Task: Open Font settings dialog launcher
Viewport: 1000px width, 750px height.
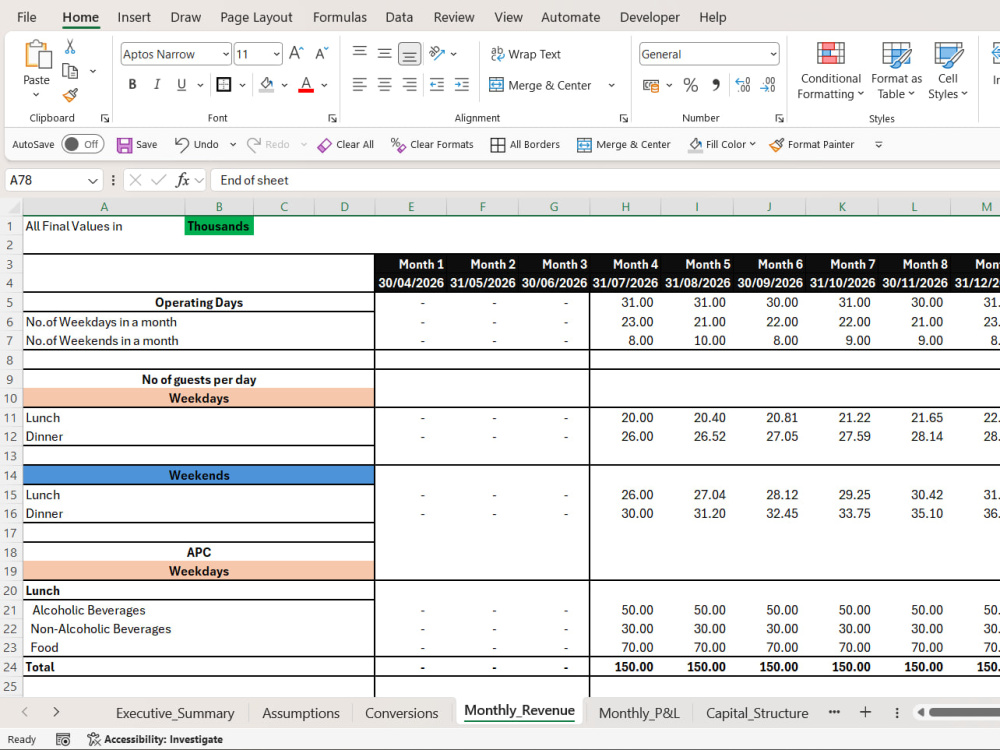Action: coord(332,119)
